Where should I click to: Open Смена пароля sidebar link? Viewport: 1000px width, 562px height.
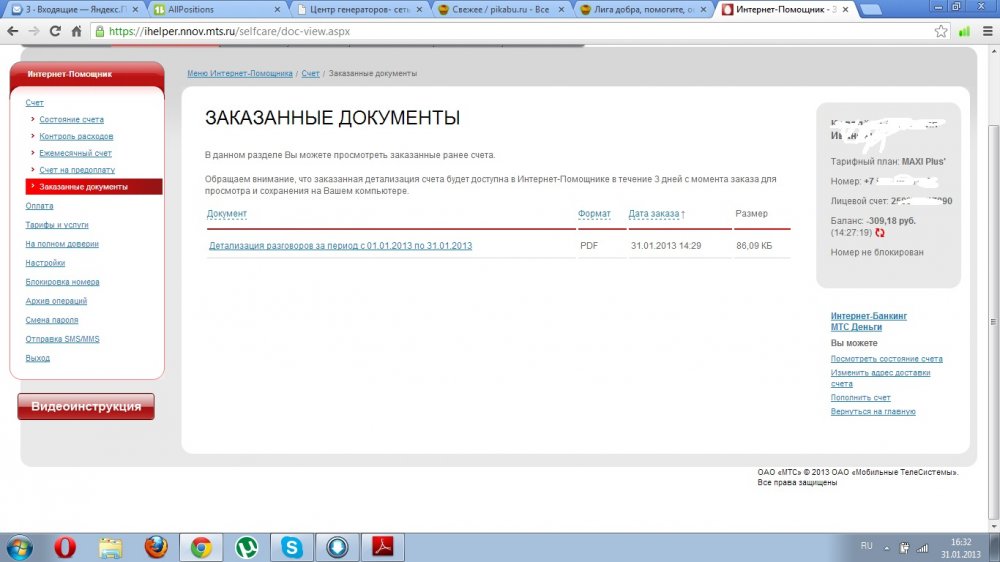pyautogui.click(x=52, y=320)
